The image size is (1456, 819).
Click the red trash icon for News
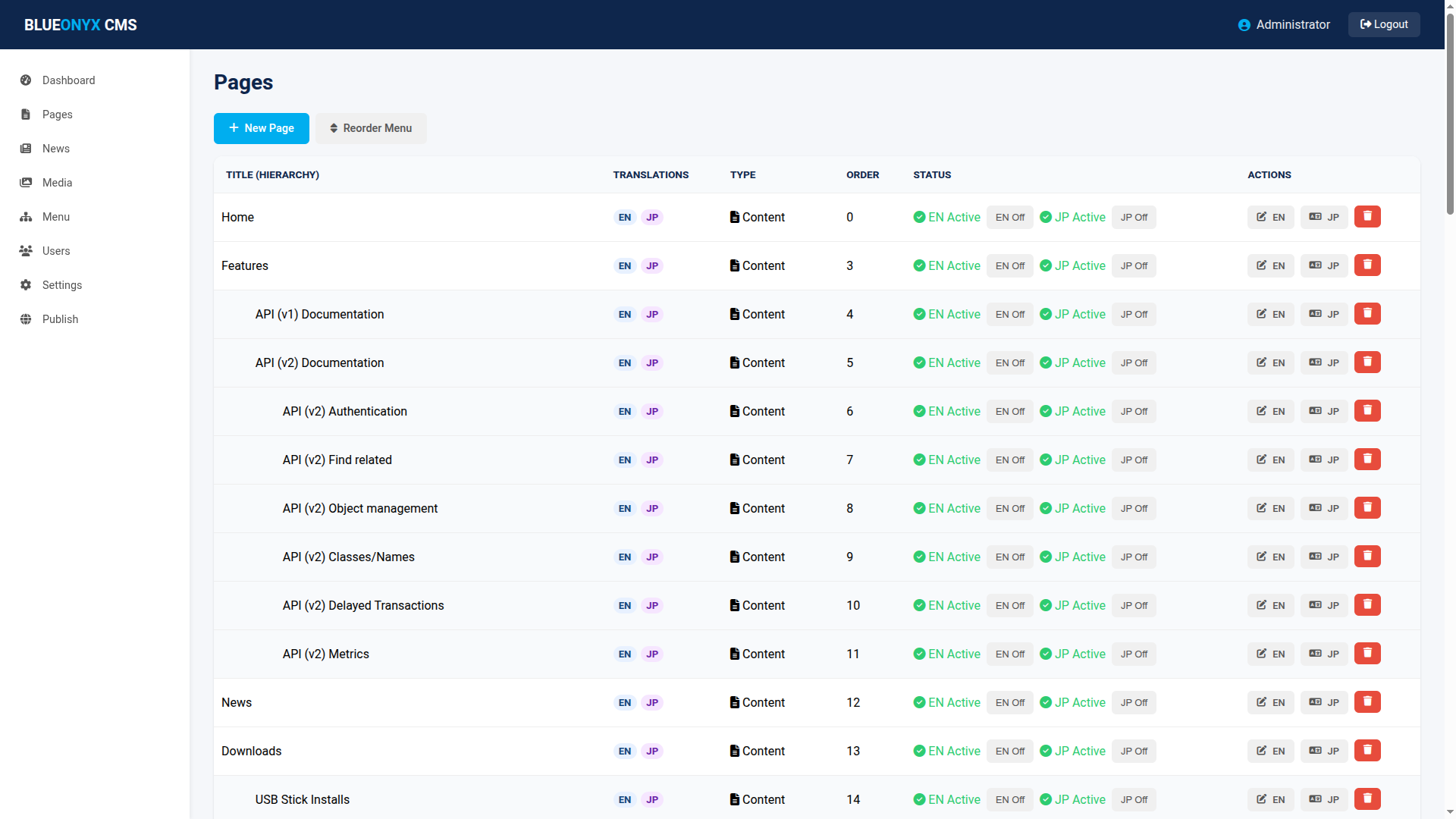pyautogui.click(x=1367, y=702)
